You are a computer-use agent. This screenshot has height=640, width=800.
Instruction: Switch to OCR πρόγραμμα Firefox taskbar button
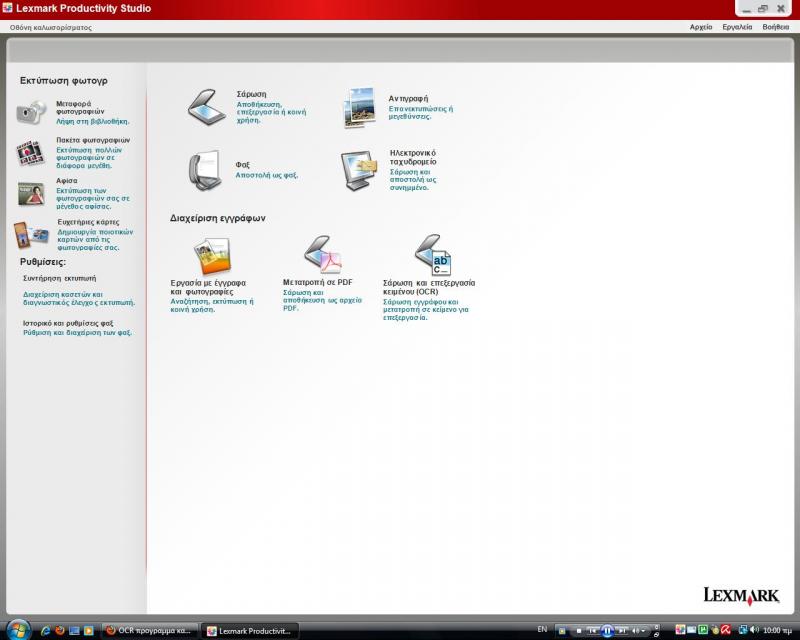coord(149,631)
